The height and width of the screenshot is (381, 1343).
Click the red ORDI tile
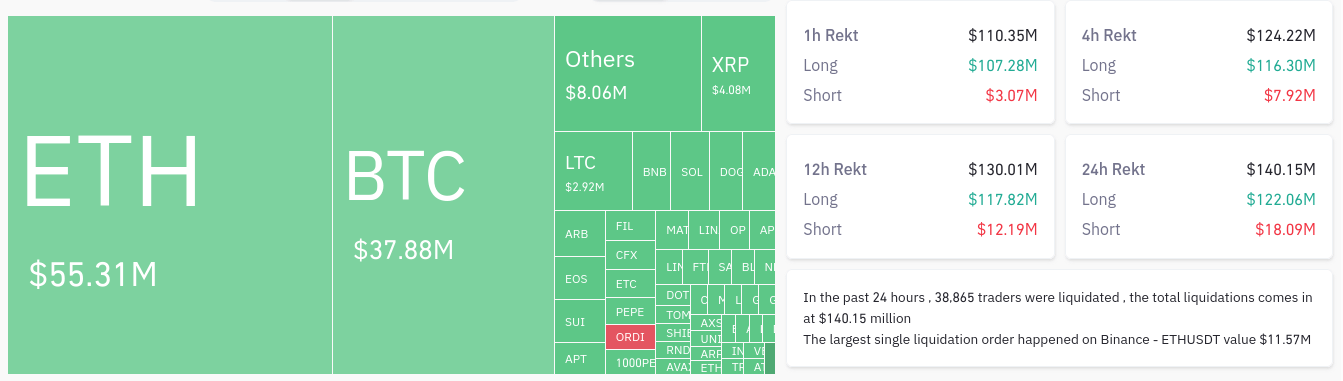coord(630,337)
